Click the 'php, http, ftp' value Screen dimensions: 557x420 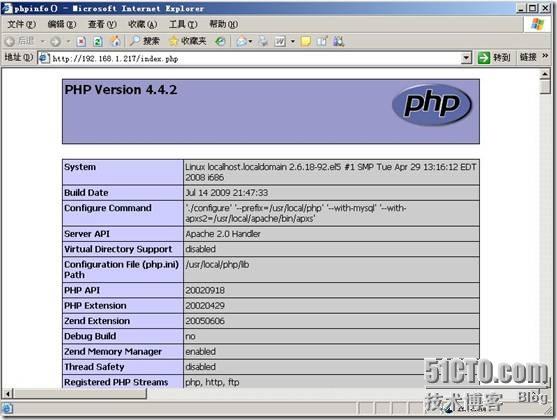click(212, 382)
